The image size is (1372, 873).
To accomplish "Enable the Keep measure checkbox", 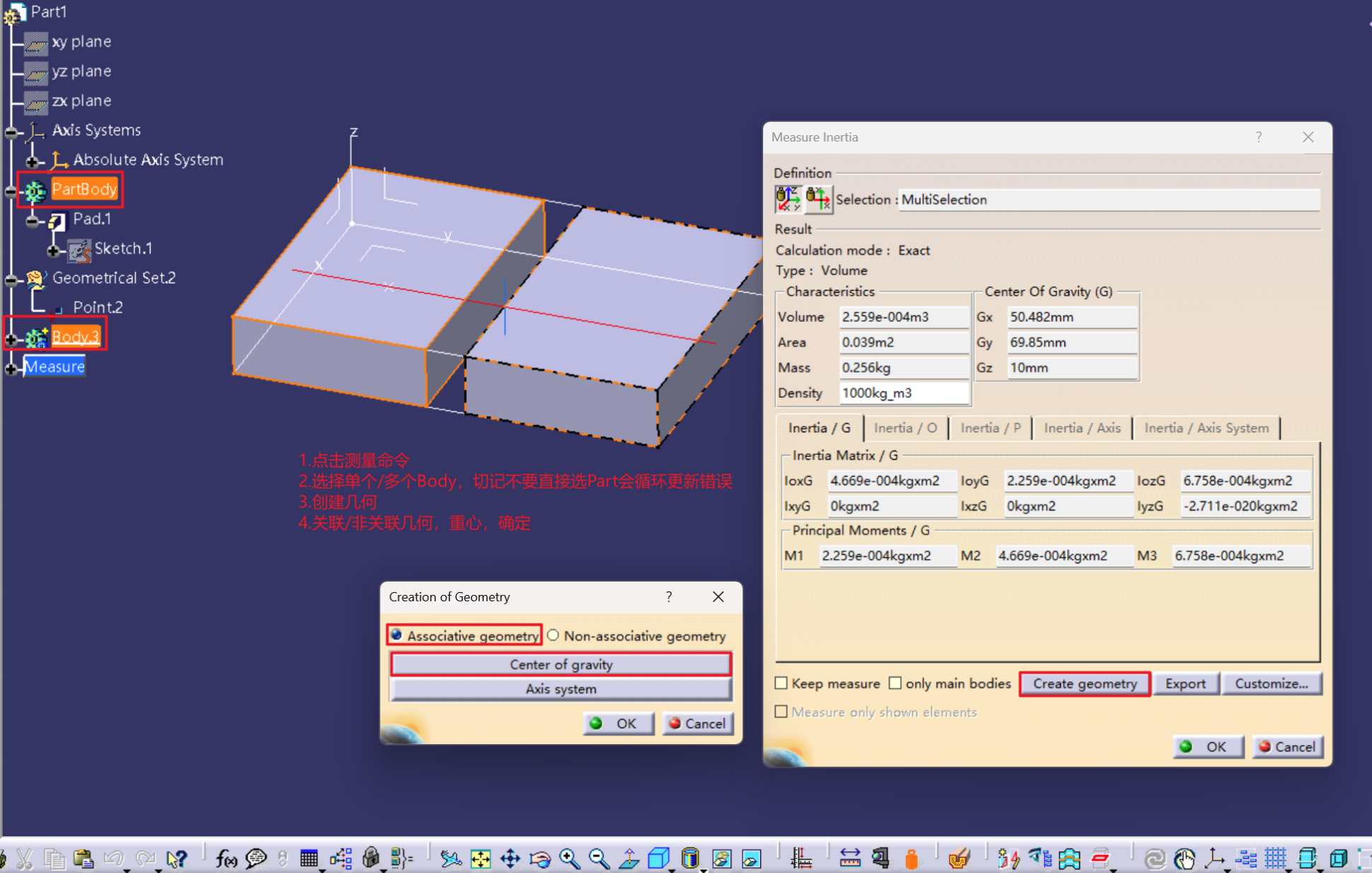I will (781, 683).
